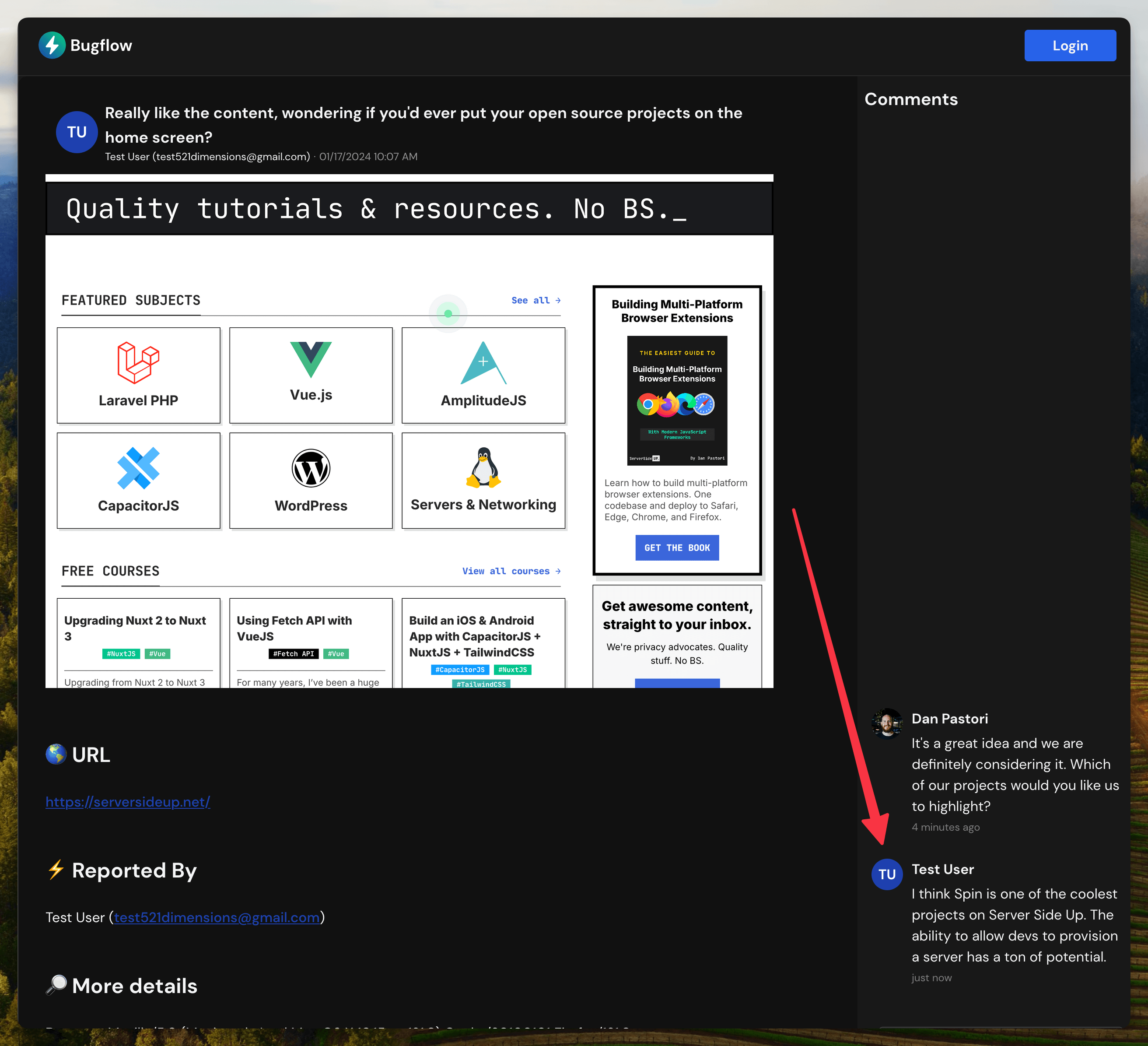Click the "Bugflow" brand name text
Screen dimensions: 1148x1046
(x=101, y=46)
